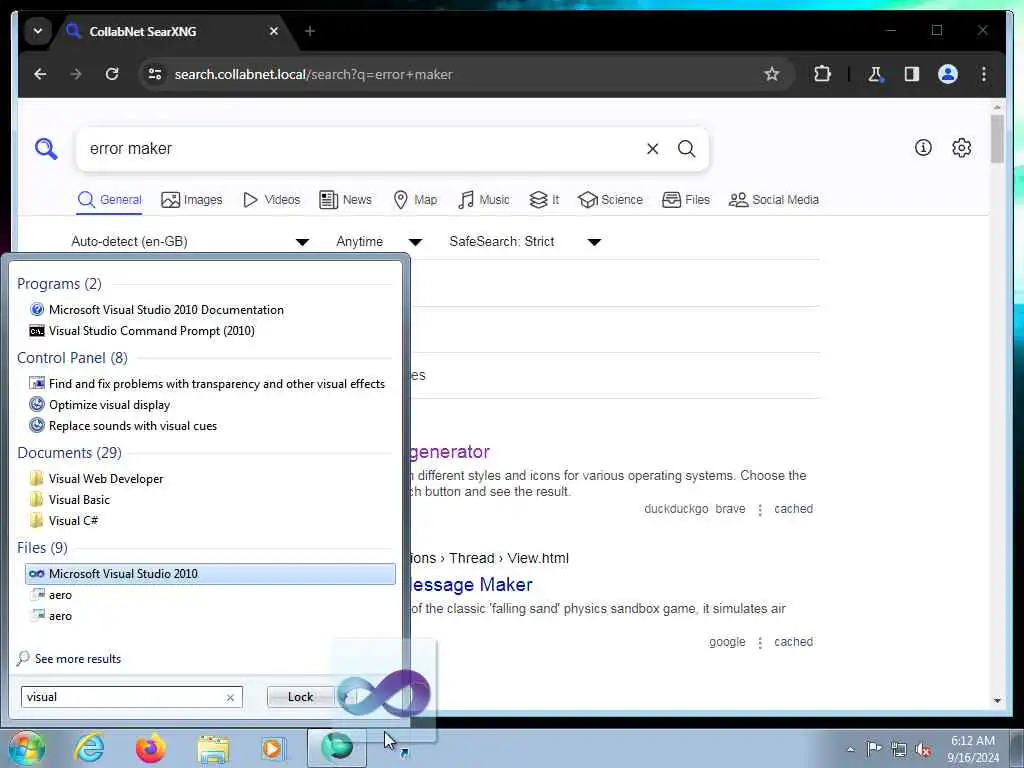Image resolution: width=1024 pixels, height=768 pixels.
Task: Select Microsoft Visual Studio 2010 file result
Action: [210, 573]
